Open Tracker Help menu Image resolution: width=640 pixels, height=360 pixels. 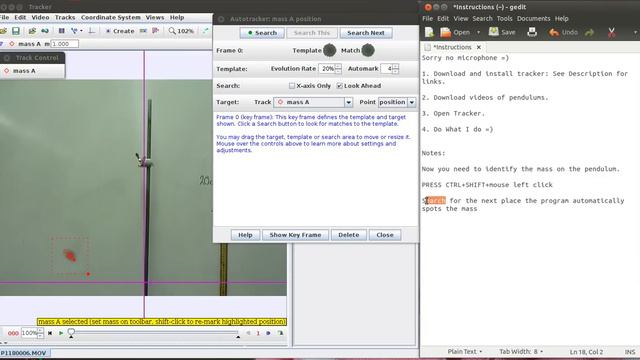pyautogui.click(x=177, y=18)
